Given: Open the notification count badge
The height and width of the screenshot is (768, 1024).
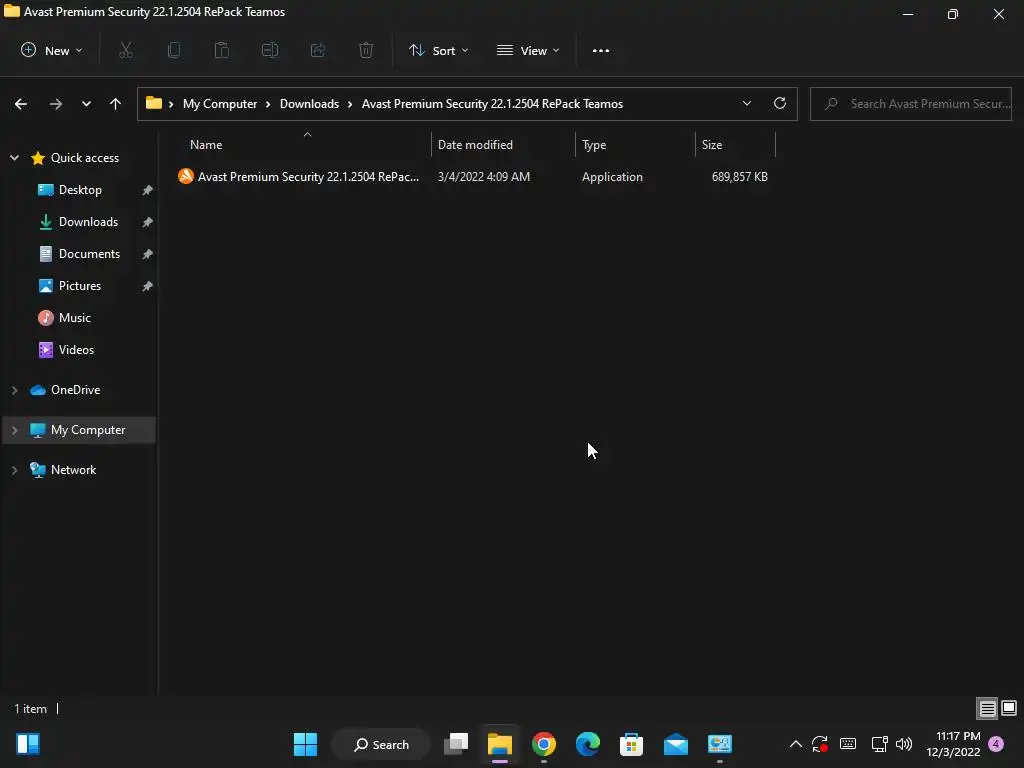Looking at the screenshot, I should tap(996, 744).
